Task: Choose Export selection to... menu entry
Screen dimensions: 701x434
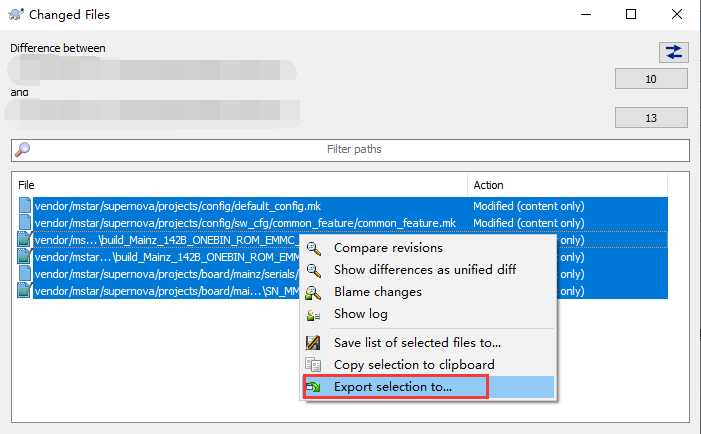Action: click(392, 387)
